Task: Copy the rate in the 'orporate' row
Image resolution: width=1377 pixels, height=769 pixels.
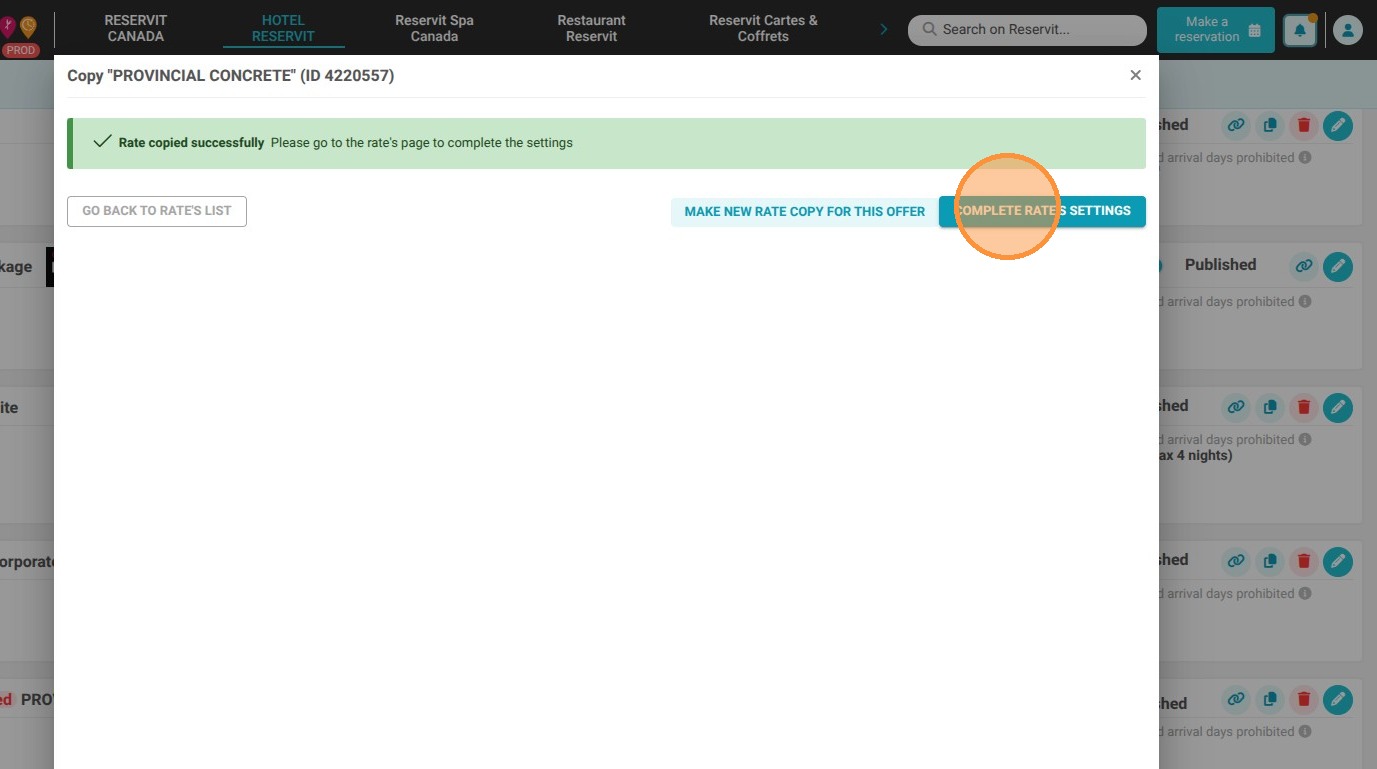Action: (1270, 561)
